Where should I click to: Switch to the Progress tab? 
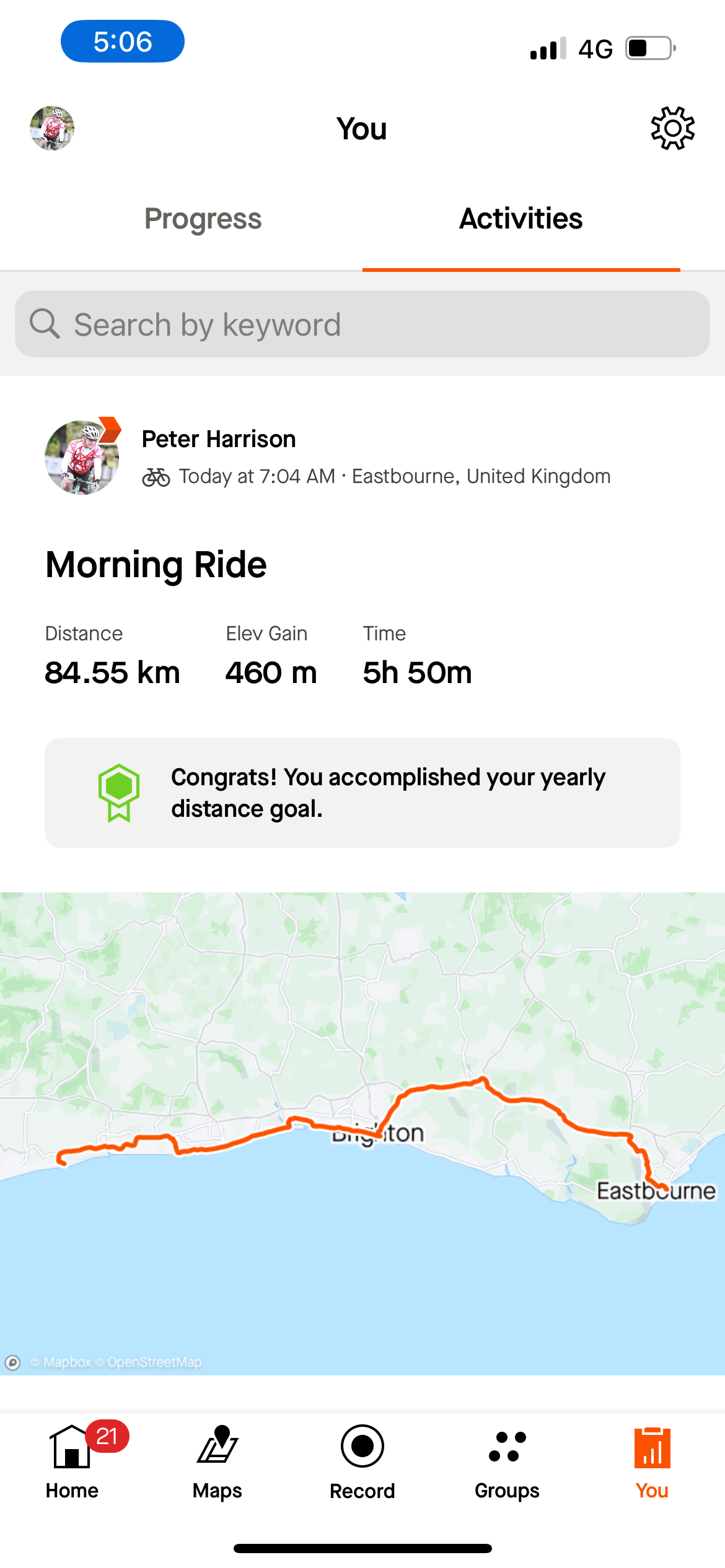(203, 219)
